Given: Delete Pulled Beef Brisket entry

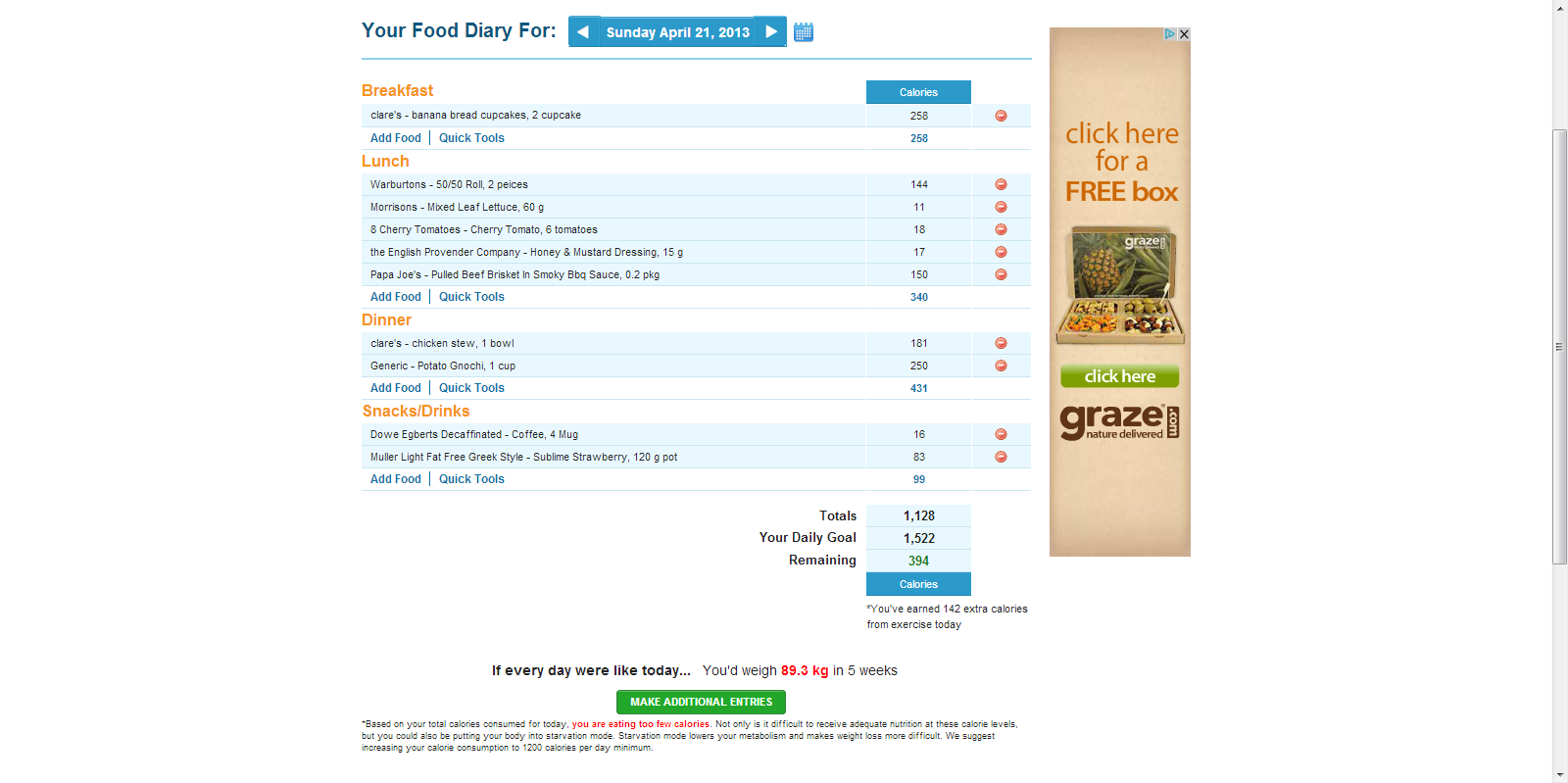Looking at the screenshot, I should [x=1001, y=274].
